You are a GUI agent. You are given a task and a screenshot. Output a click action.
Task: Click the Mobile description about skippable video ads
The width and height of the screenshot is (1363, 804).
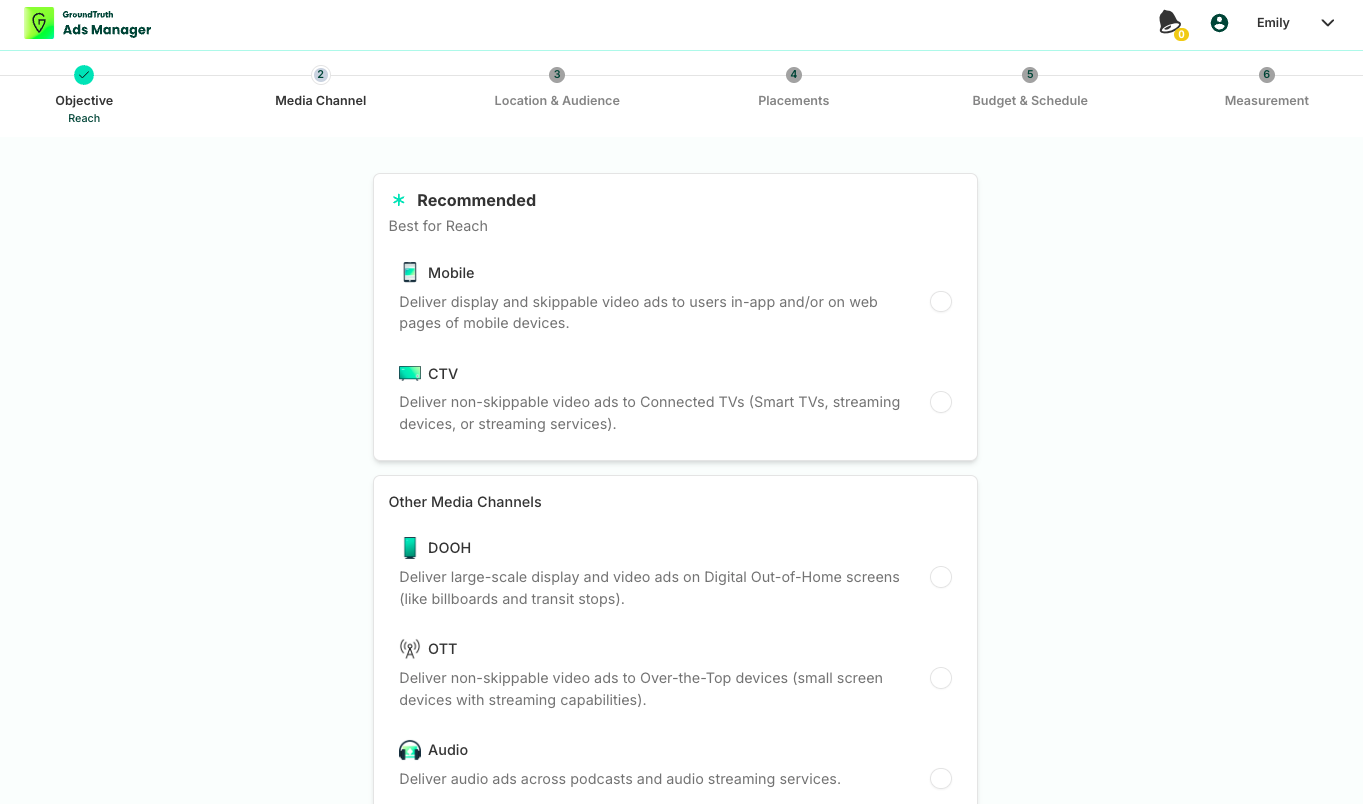tap(639, 312)
